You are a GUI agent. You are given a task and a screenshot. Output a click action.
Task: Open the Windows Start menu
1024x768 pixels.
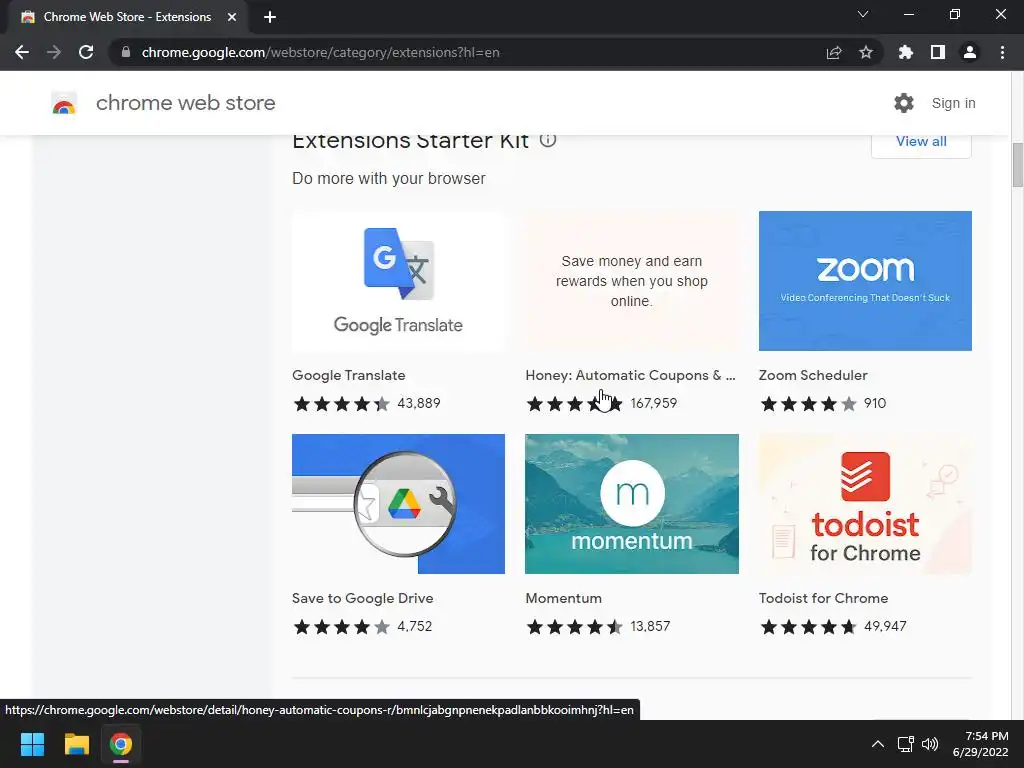(32, 744)
